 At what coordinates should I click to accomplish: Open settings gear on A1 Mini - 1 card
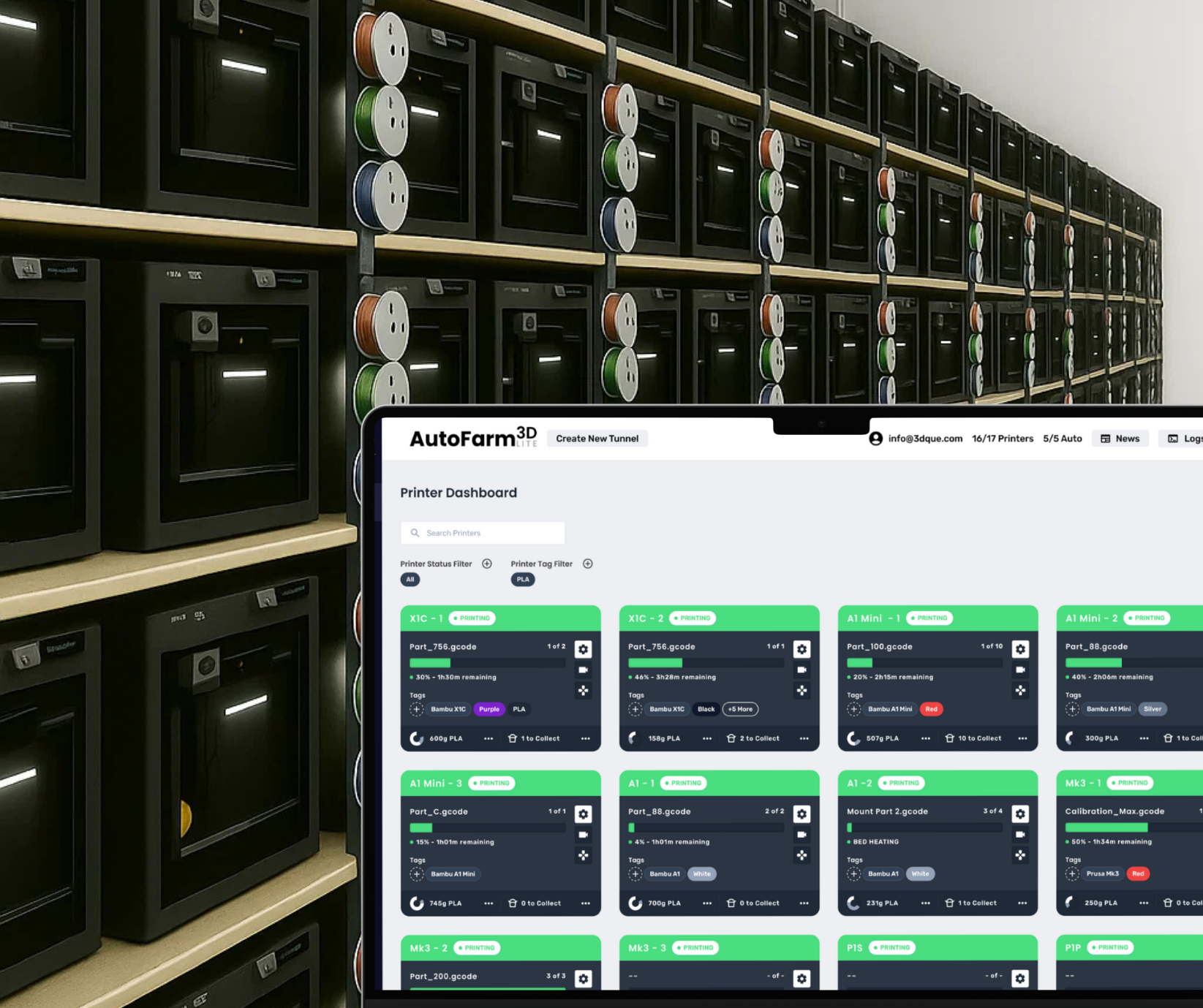coord(1020,649)
